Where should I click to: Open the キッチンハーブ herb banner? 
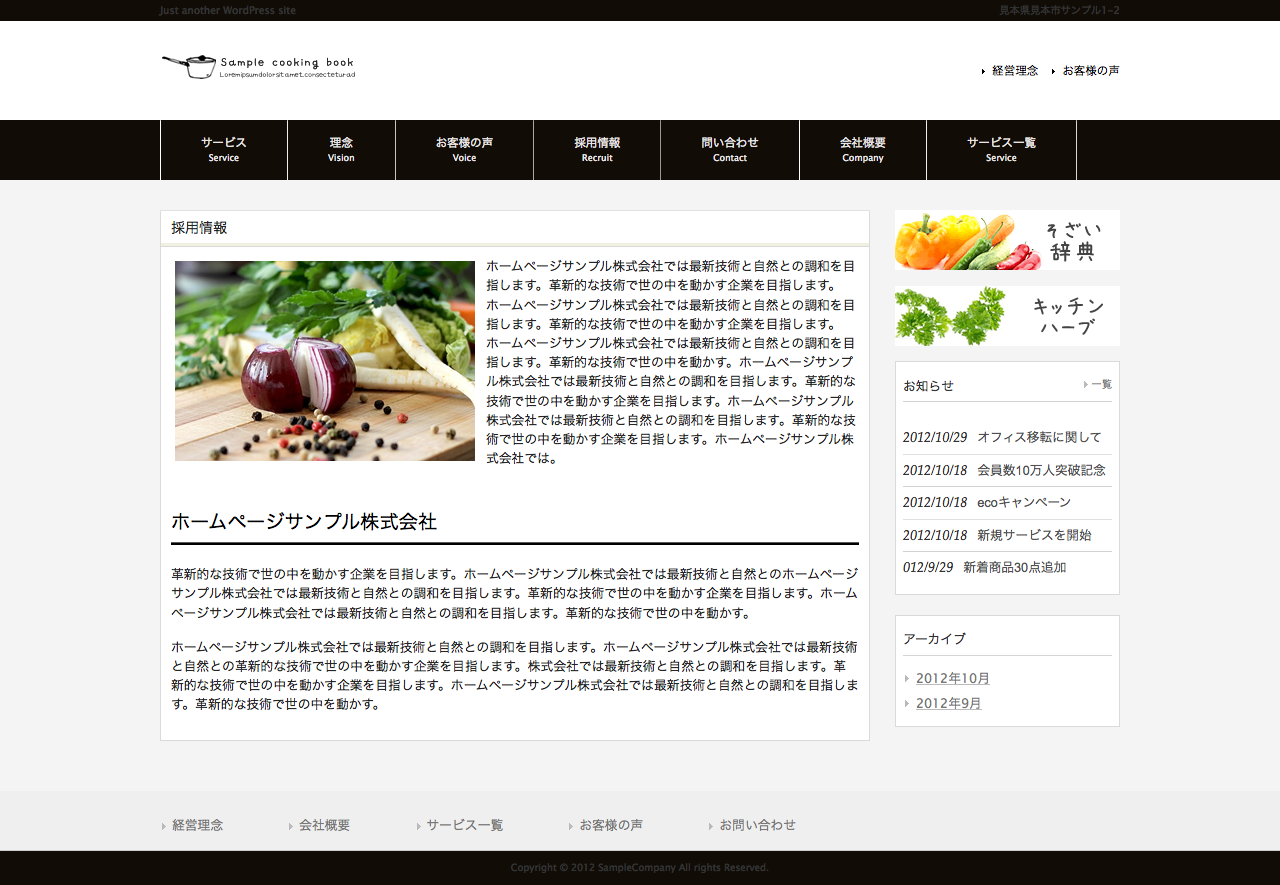click(x=1007, y=316)
